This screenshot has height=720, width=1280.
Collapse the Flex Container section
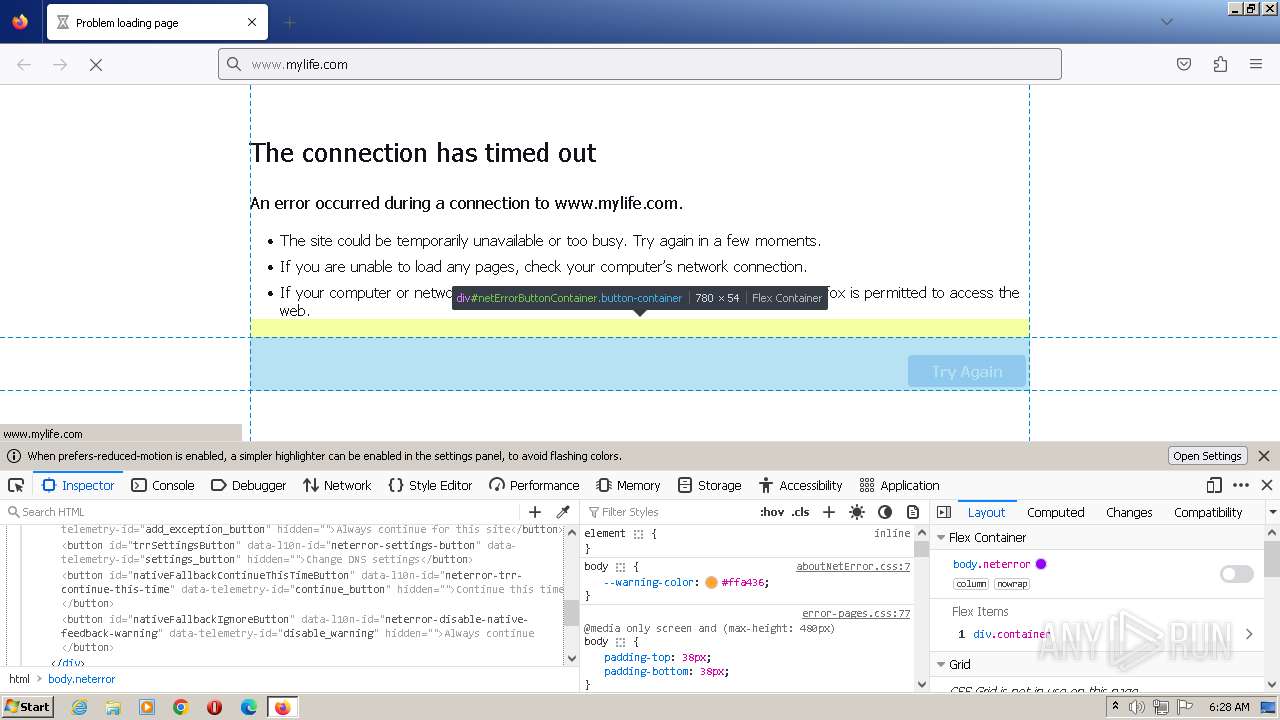tap(940, 537)
